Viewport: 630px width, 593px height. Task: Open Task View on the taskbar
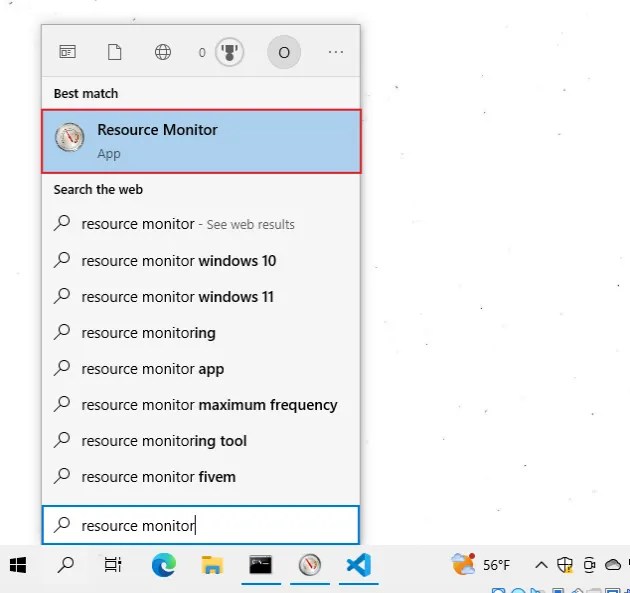[113, 564]
